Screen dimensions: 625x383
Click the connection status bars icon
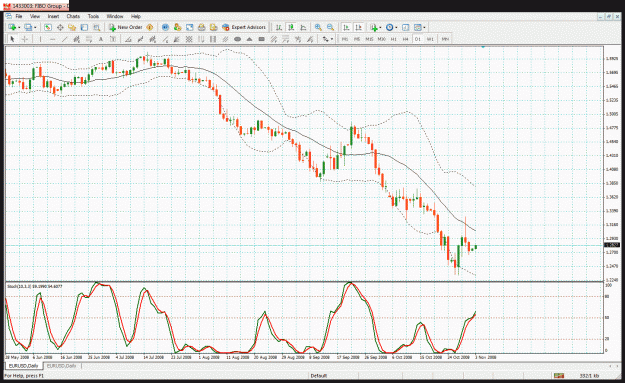pos(558,375)
